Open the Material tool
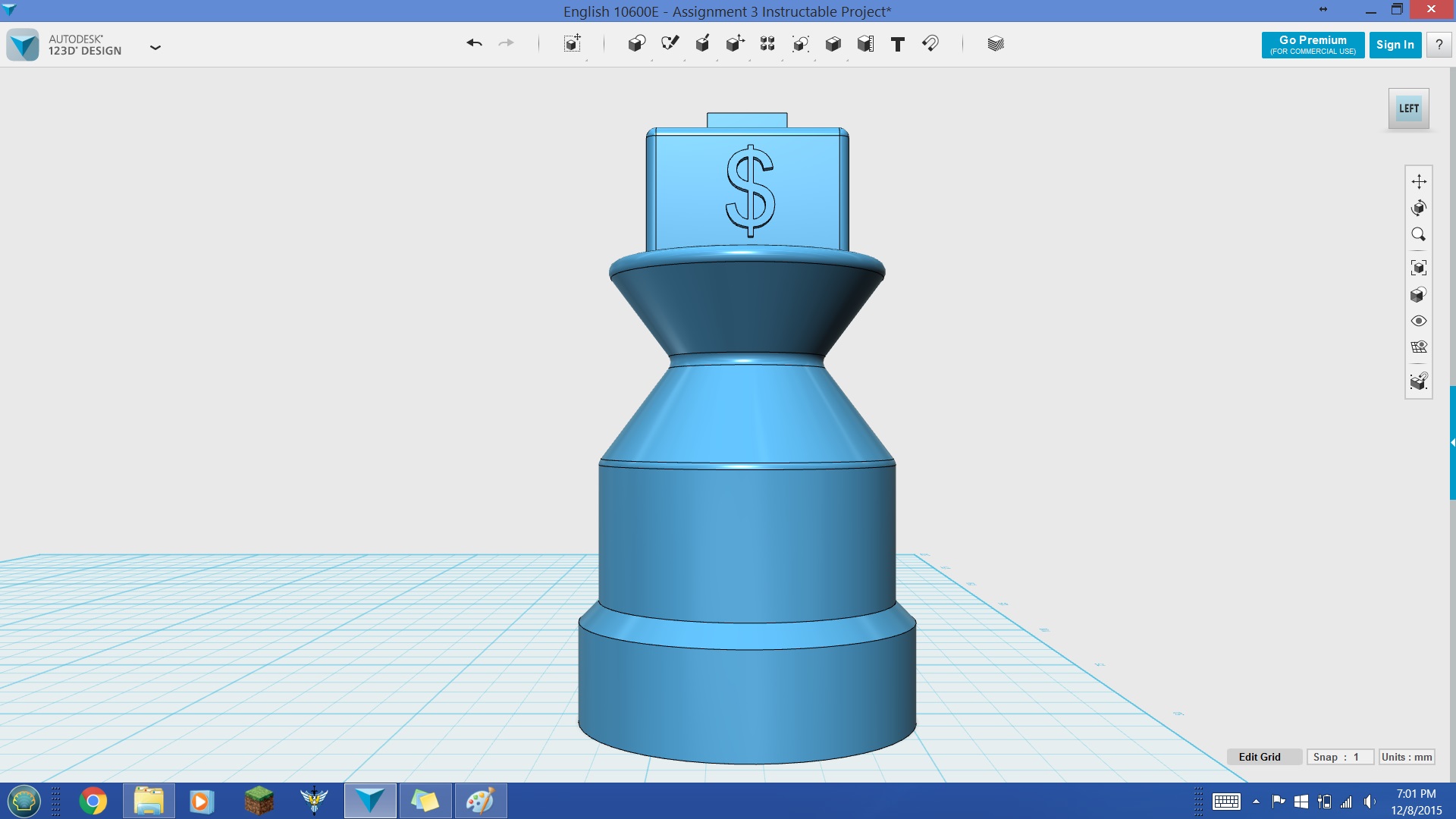The height and width of the screenshot is (819, 1456). click(996, 43)
